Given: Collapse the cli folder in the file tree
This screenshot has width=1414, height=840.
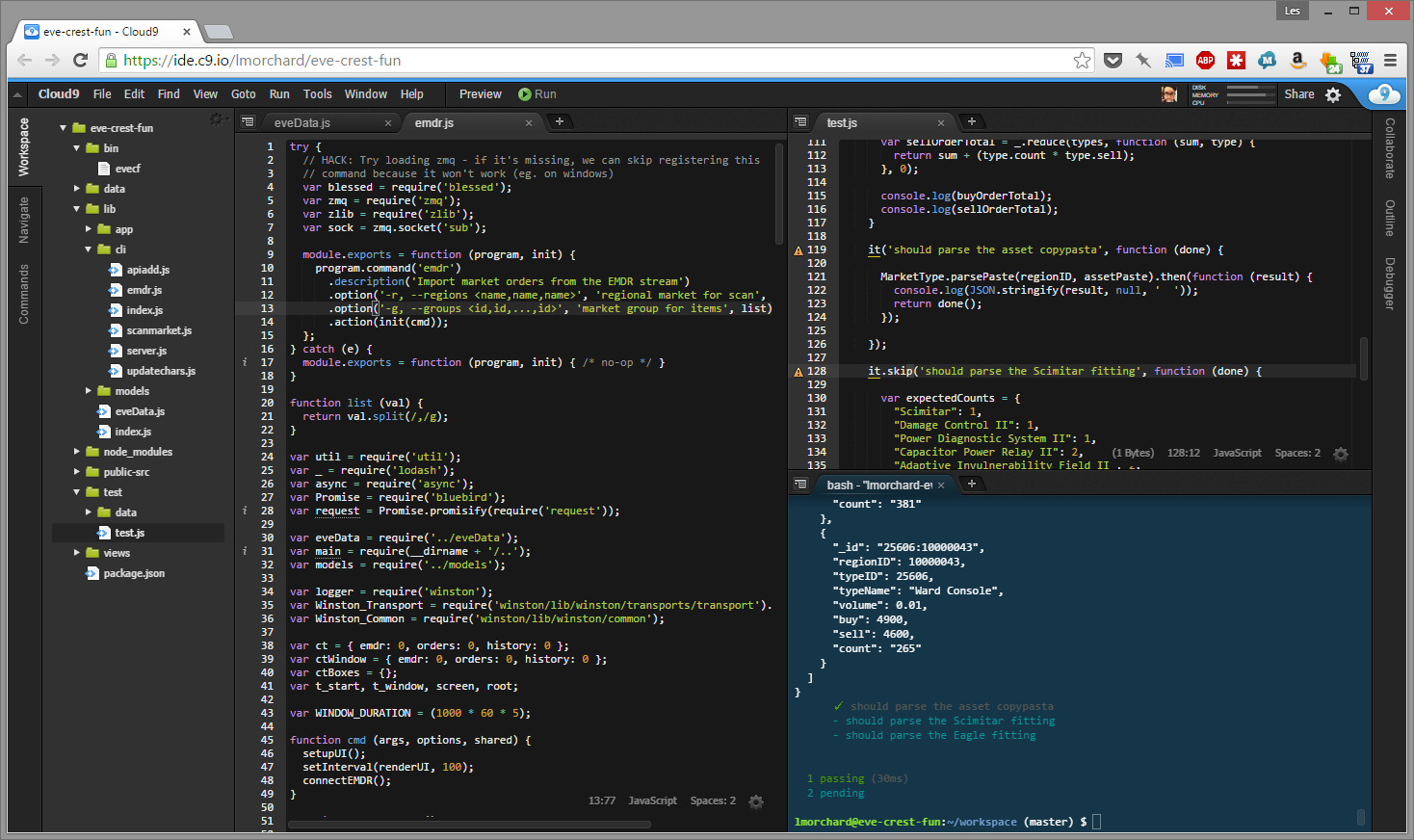Looking at the screenshot, I should click(x=89, y=249).
